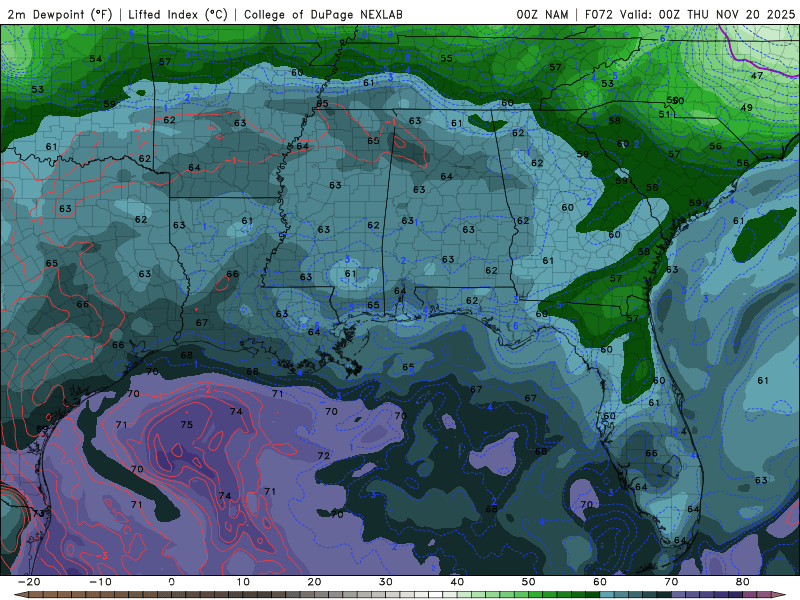Click the 47 dewpoint value on the map

[x=757, y=76]
